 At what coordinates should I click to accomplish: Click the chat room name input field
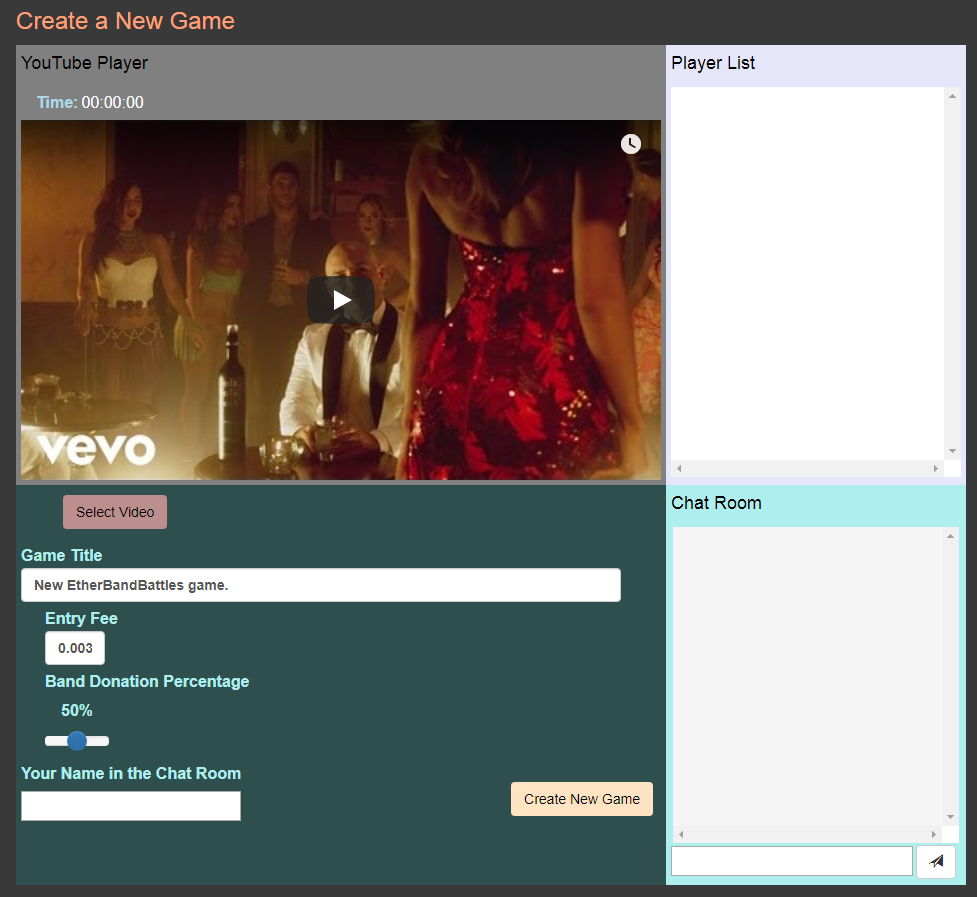[x=131, y=806]
